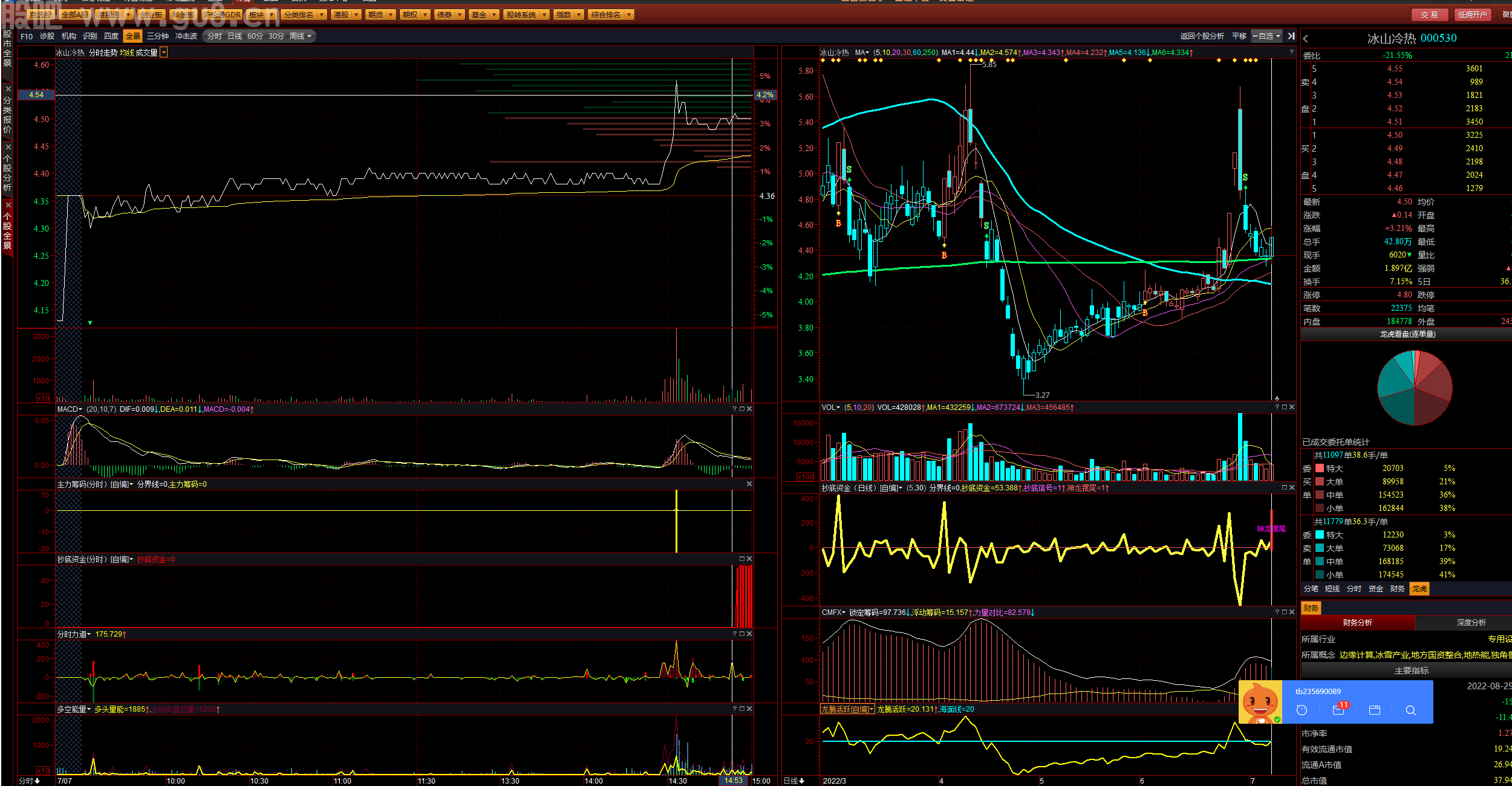Viewport: 1512px width, 786px height.
Task: Open intraday chart options dropdown arrow
Action: (164, 53)
